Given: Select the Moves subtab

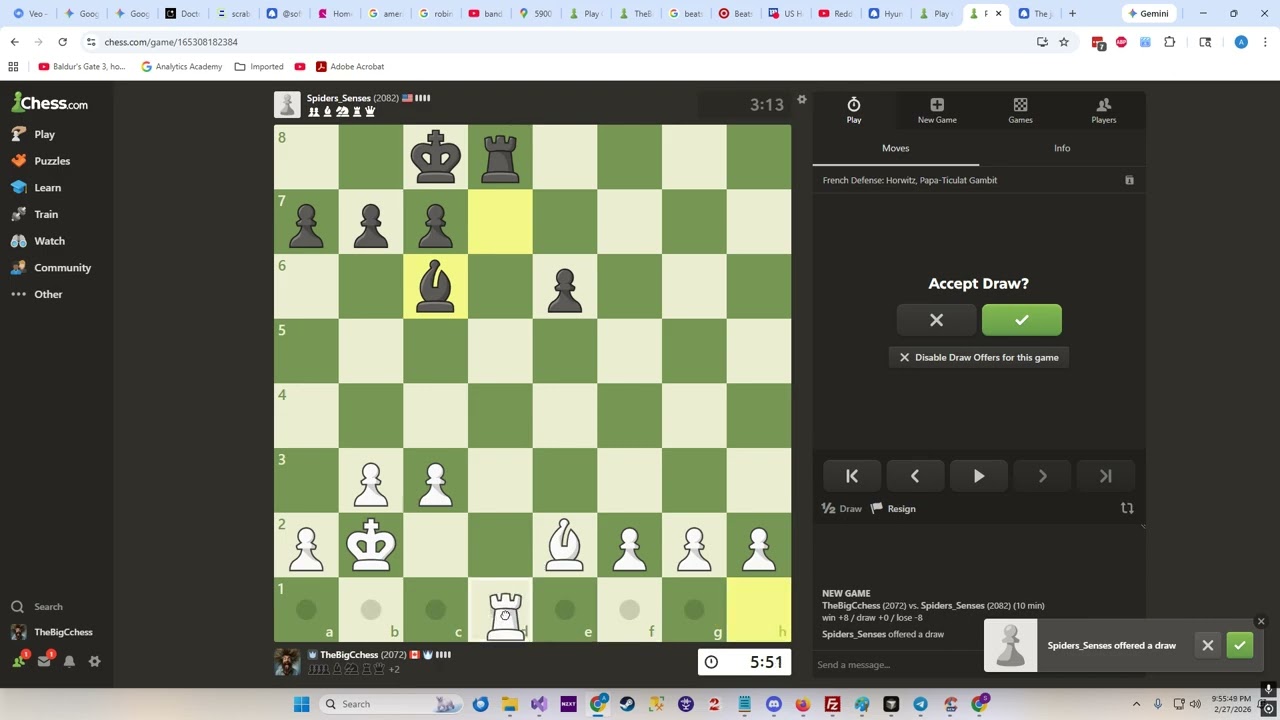Looking at the screenshot, I should [896, 148].
